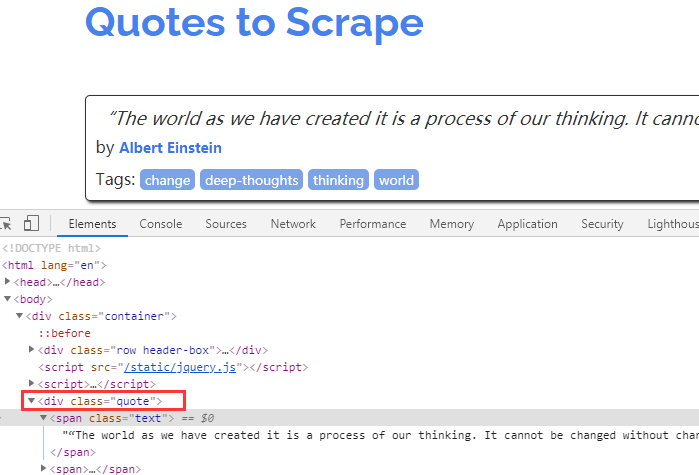Switch to the Sources tab
The width and height of the screenshot is (699, 475).
coord(226,224)
